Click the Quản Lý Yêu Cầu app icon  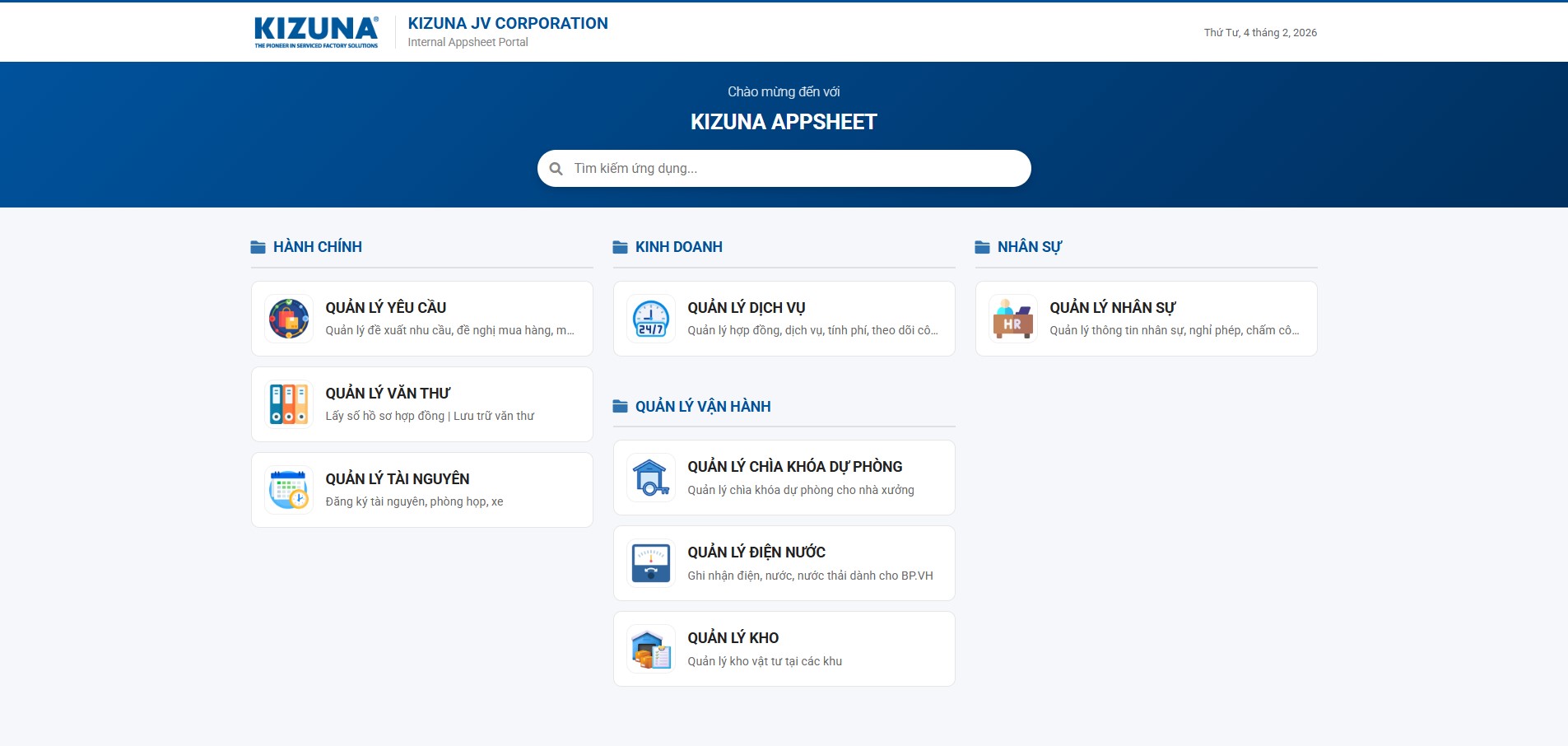point(288,319)
